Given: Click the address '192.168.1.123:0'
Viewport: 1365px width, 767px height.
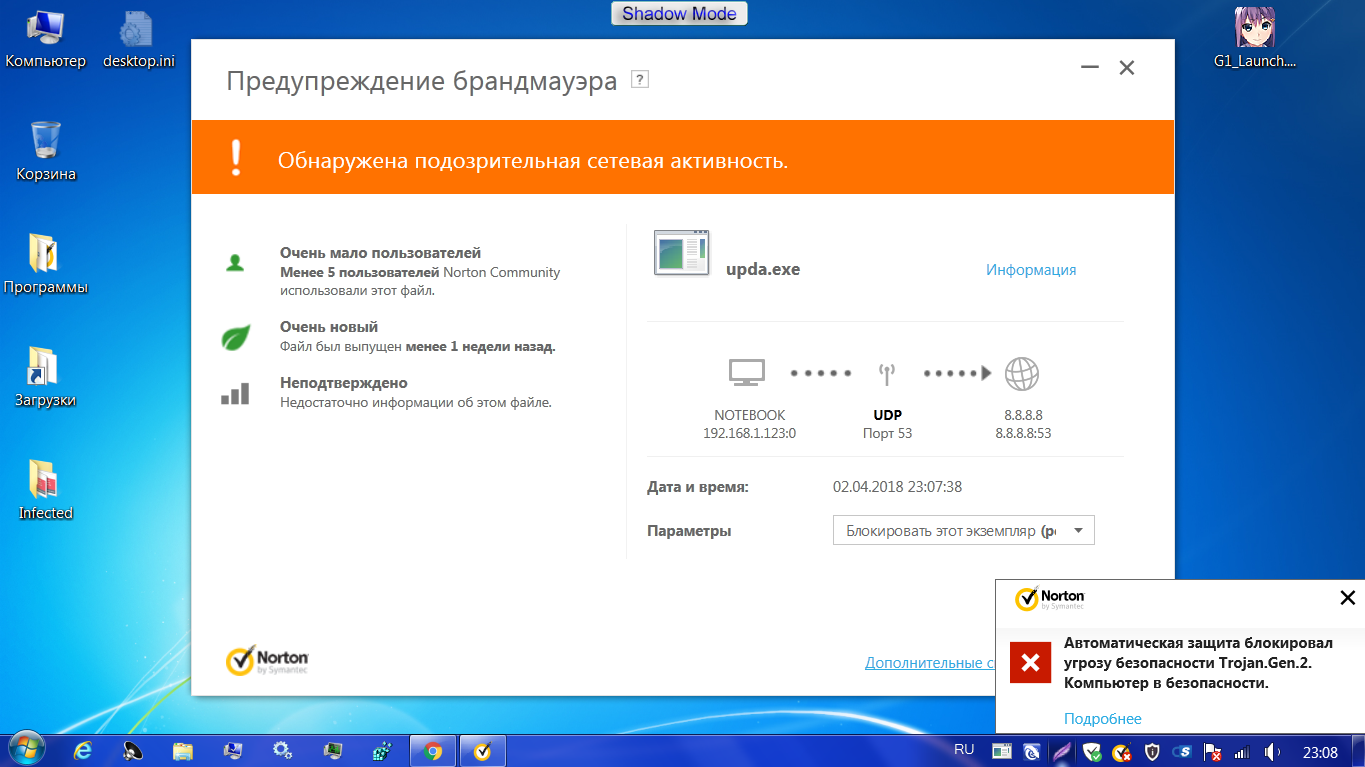Looking at the screenshot, I should 749,433.
